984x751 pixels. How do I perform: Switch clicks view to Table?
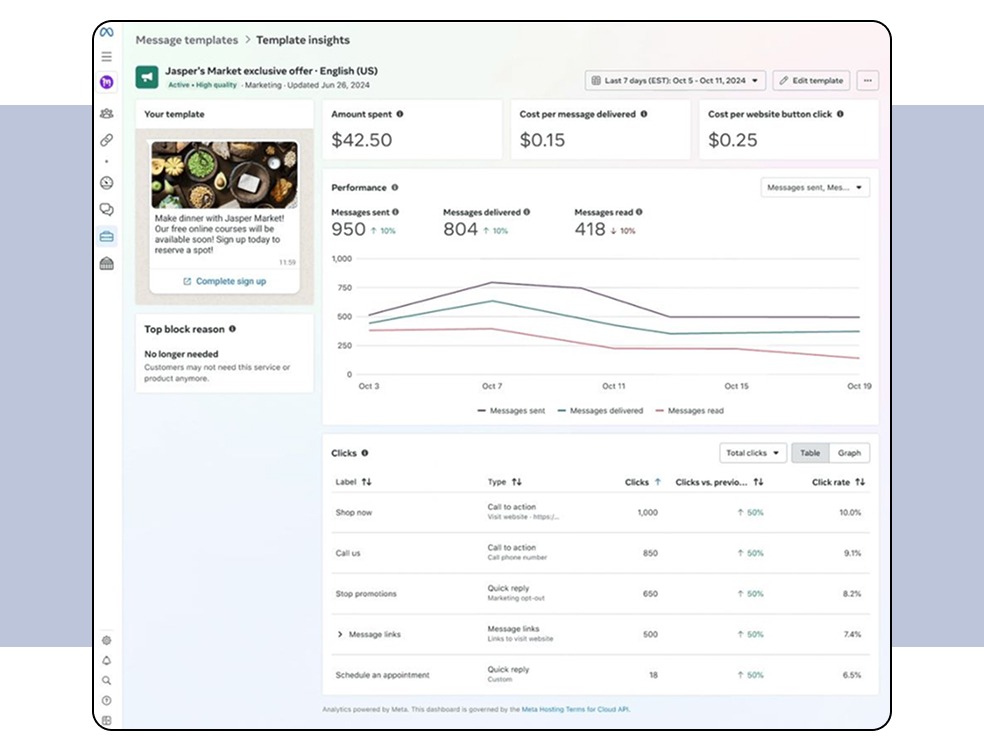pos(810,453)
